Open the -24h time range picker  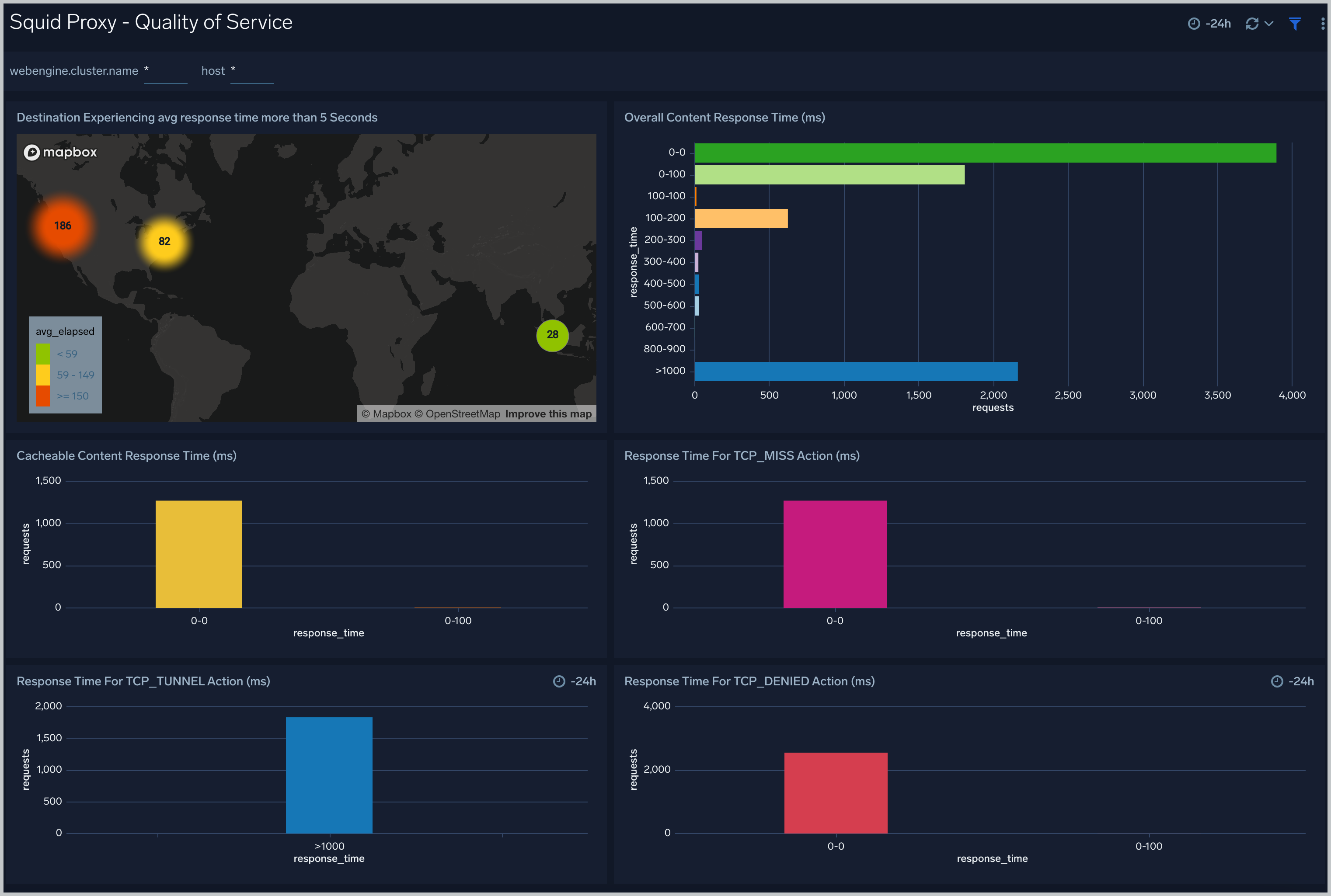tap(1209, 24)
